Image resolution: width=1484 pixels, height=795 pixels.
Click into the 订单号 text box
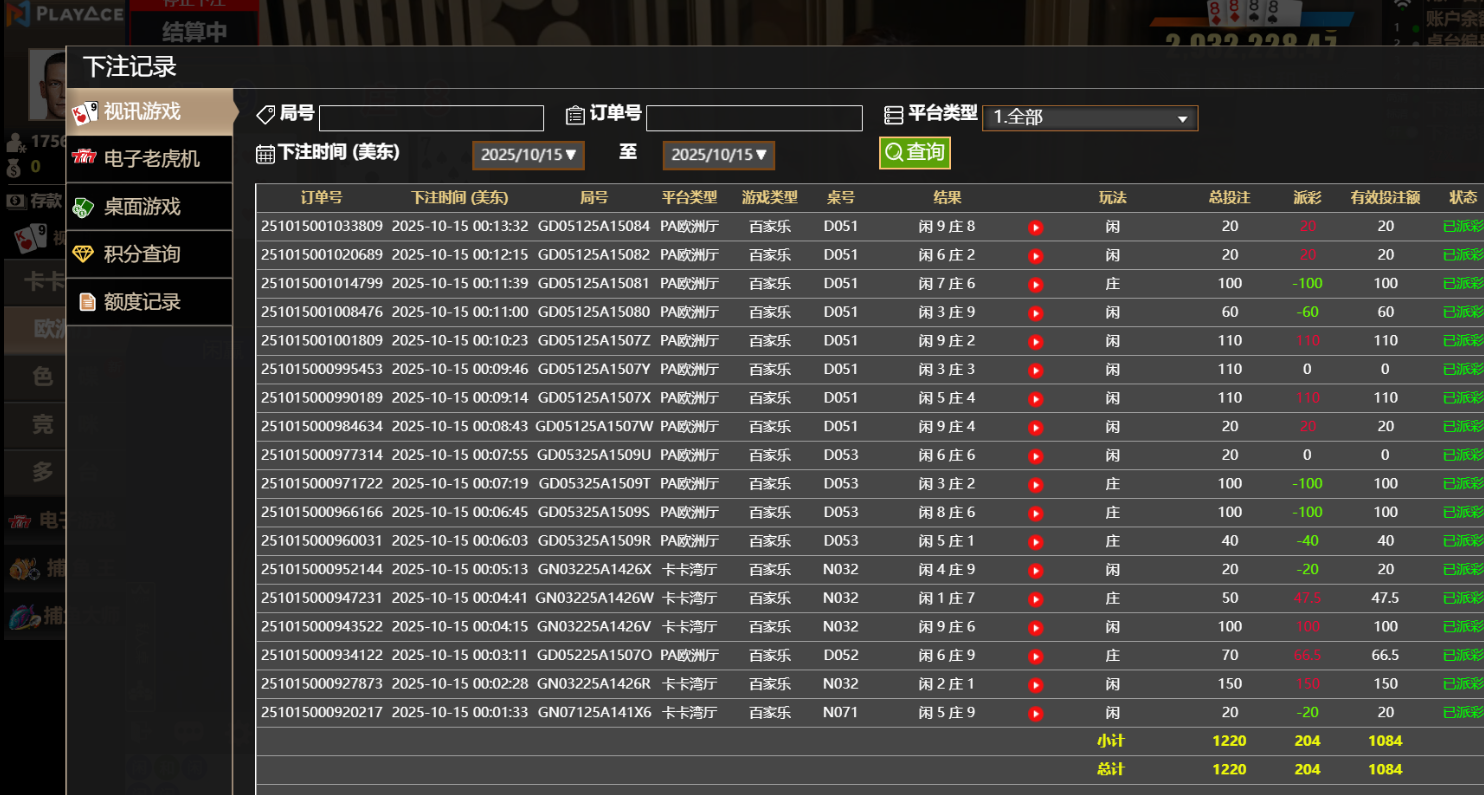[x=754, y=118]
